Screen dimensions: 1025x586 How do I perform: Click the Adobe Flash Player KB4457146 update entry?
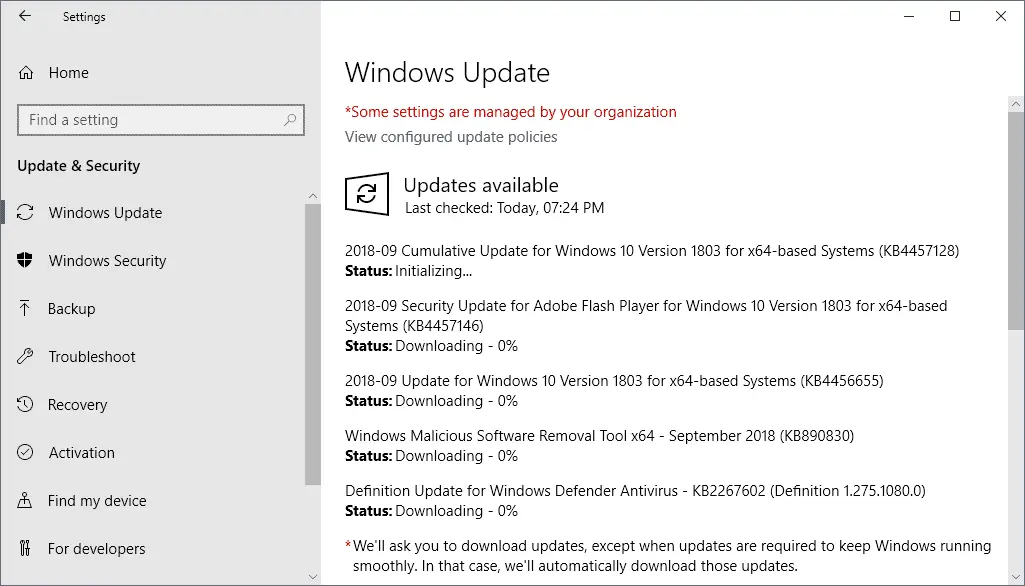point(646,315)
